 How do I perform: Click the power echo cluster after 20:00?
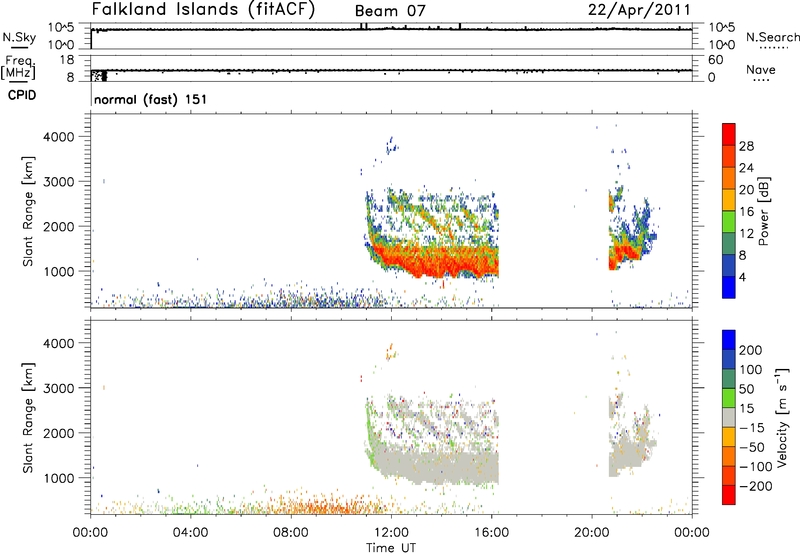pyautogui.click(x=631, y=230)
